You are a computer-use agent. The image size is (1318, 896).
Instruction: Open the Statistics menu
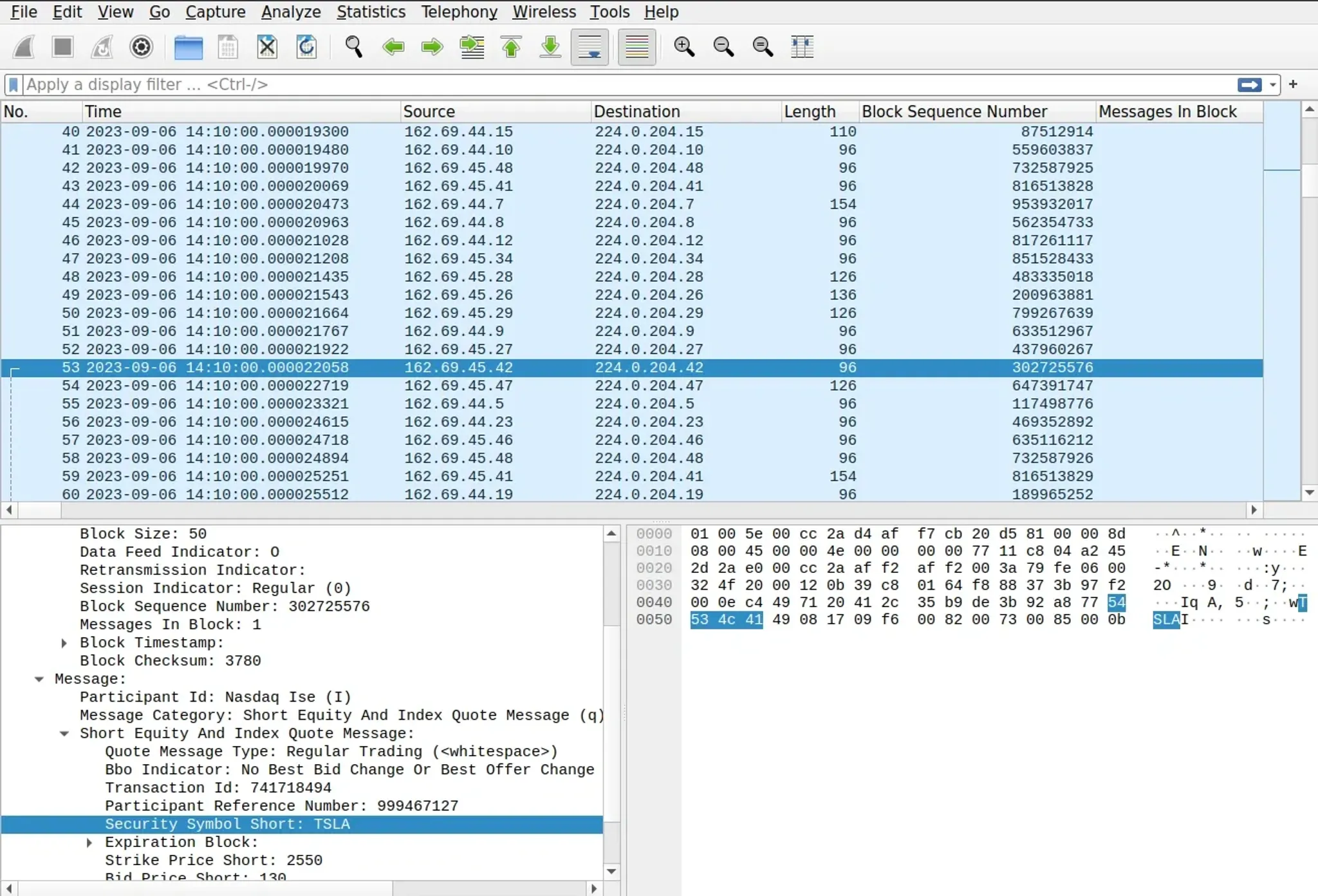pyautogui.click(x=371, y=12)
